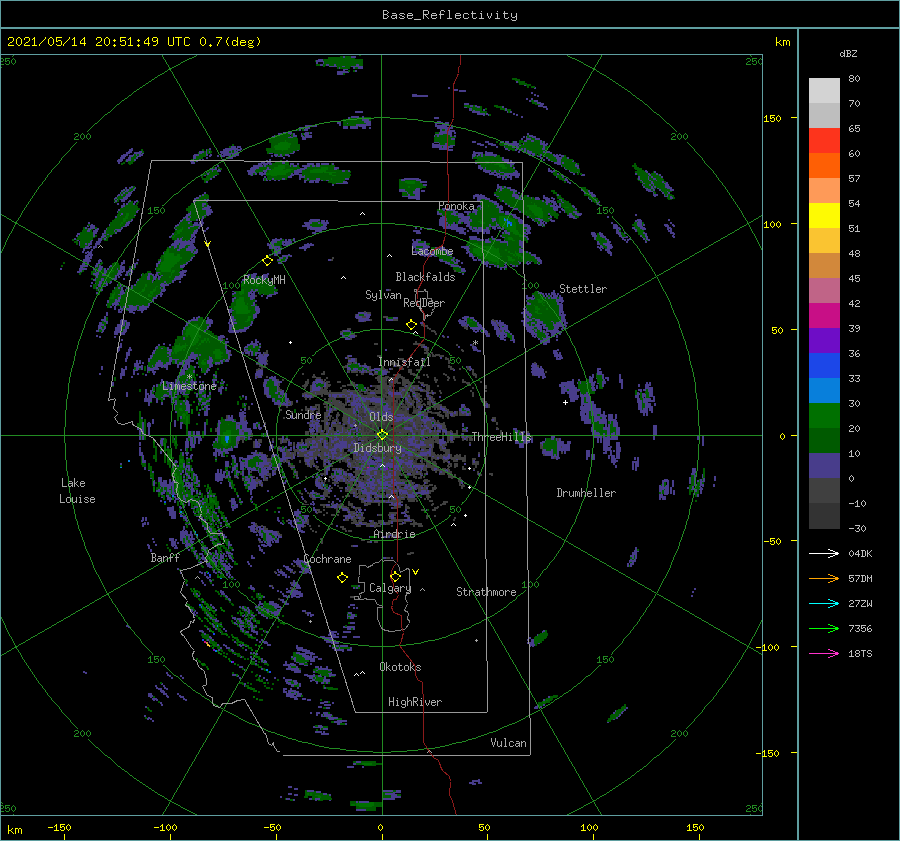Select the red 60-65 dBZ swatch
Screen dimensions: 900x841
[824, 141]
